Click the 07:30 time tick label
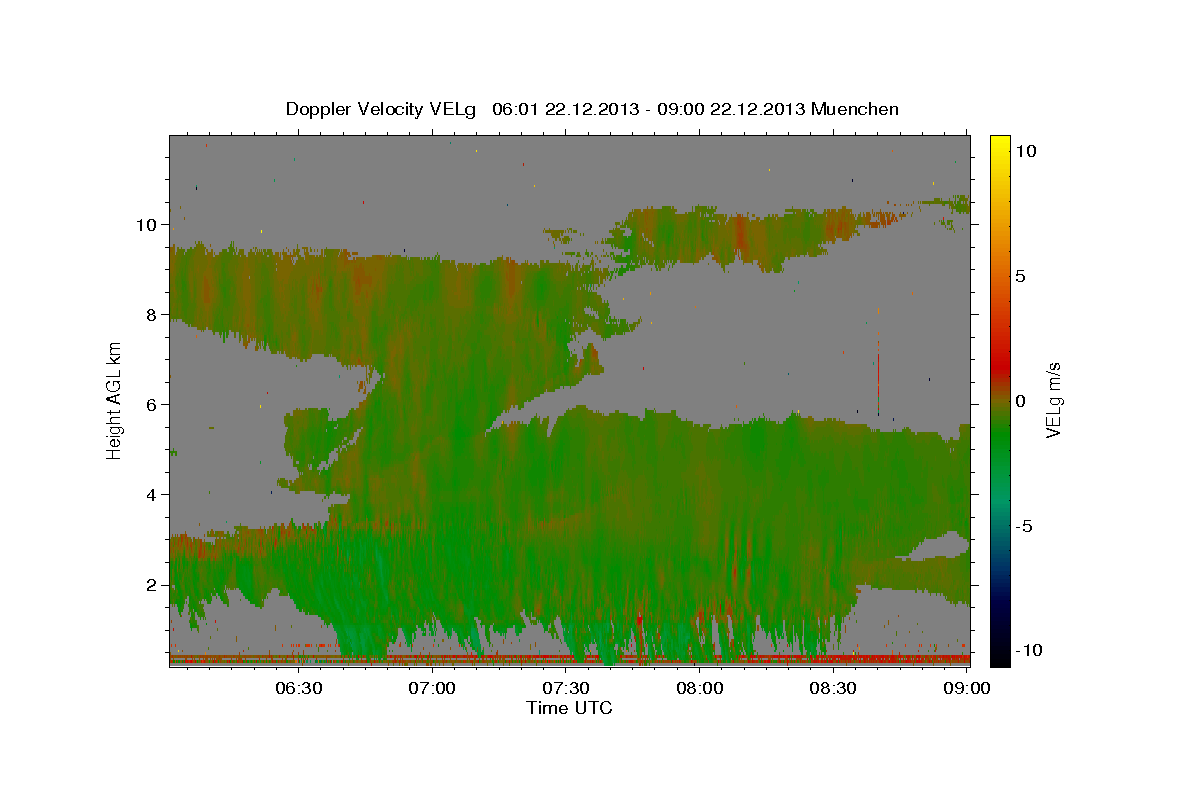Screen dimensions: 1200x800 click(x=566, y=689)
